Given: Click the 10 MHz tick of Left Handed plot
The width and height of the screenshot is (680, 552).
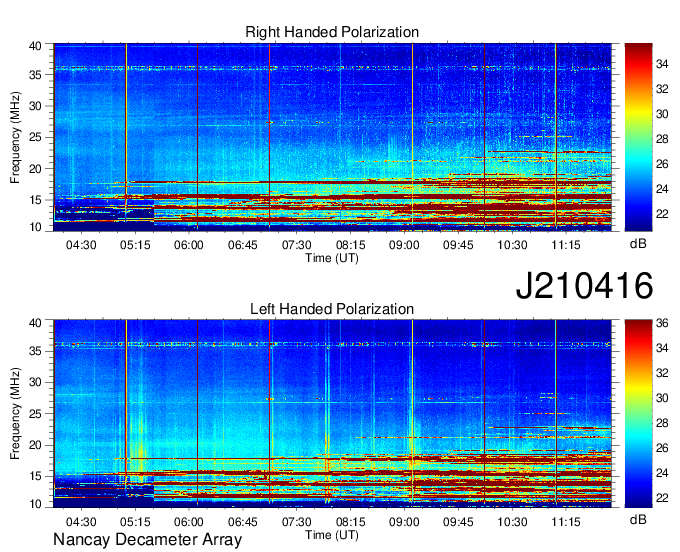Looking at the screenshot, I should point(36,503).
